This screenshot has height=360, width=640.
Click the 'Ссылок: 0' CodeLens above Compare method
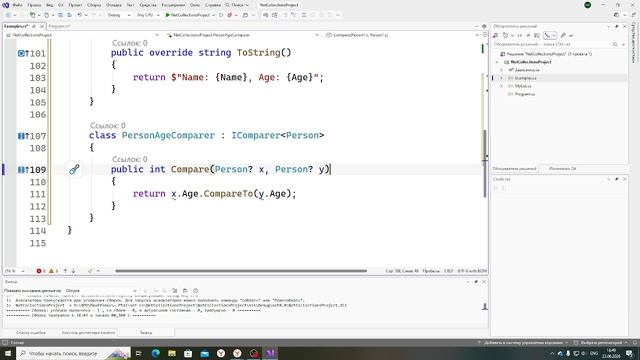(x=130, y=159)
